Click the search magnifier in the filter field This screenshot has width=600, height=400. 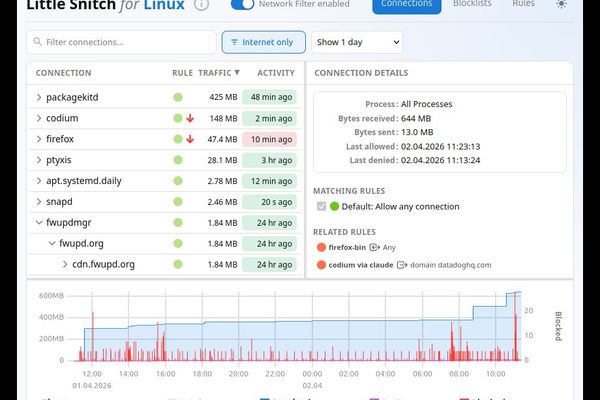[37, 42]
